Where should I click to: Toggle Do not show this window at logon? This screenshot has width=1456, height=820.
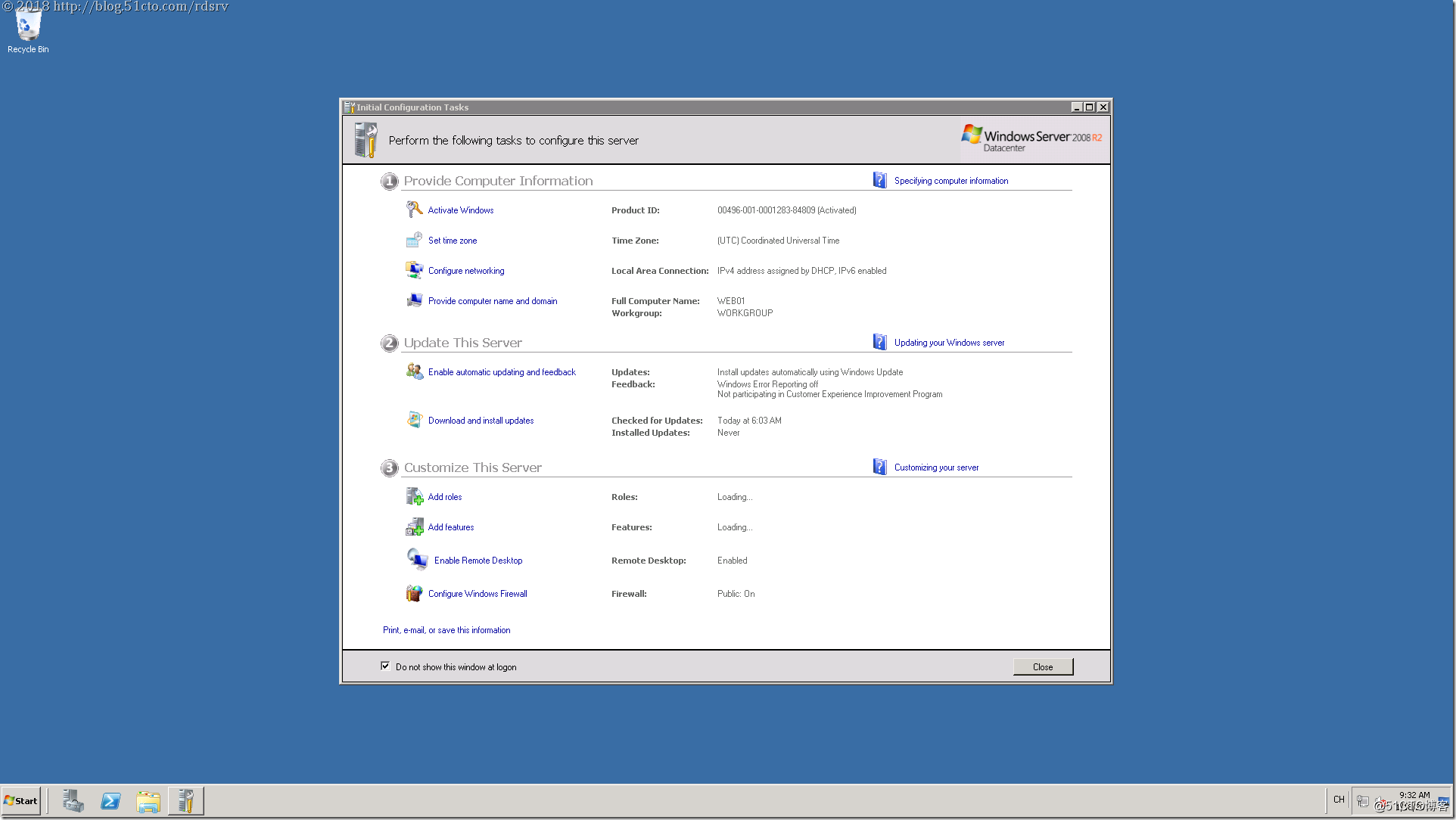tap(385, 666)
